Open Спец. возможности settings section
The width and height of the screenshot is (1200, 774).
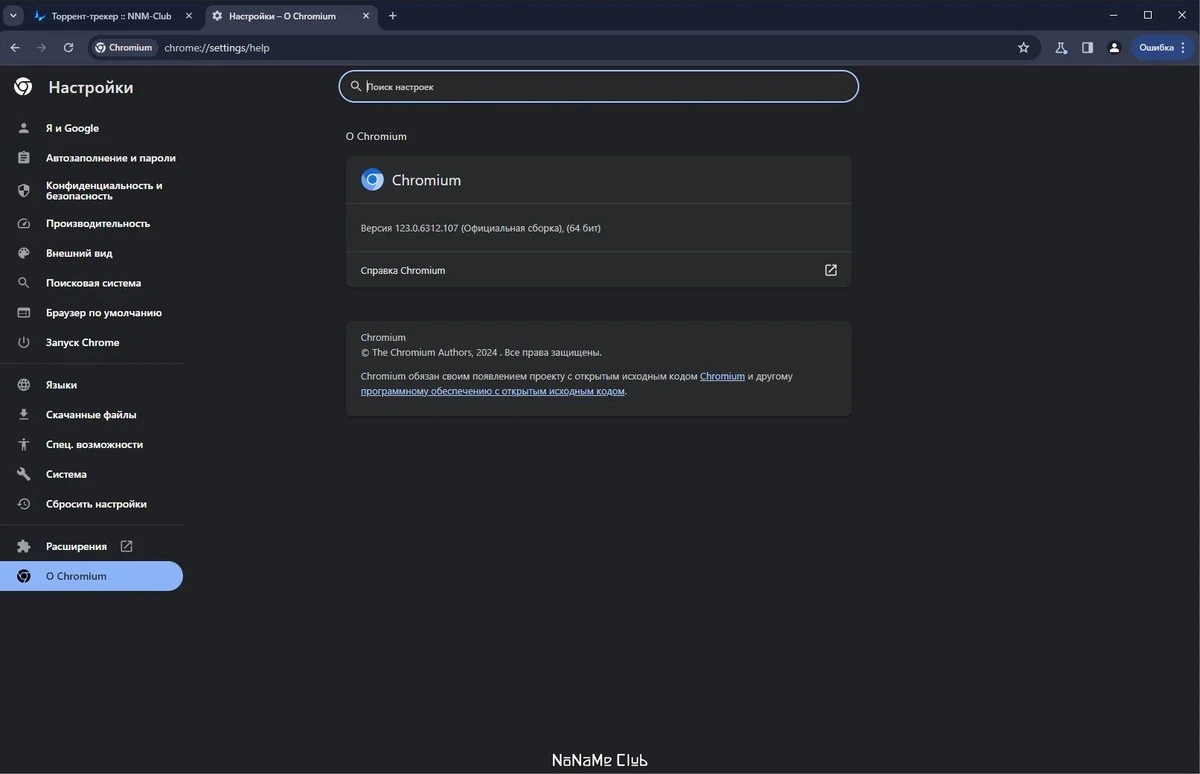(91, 445)
